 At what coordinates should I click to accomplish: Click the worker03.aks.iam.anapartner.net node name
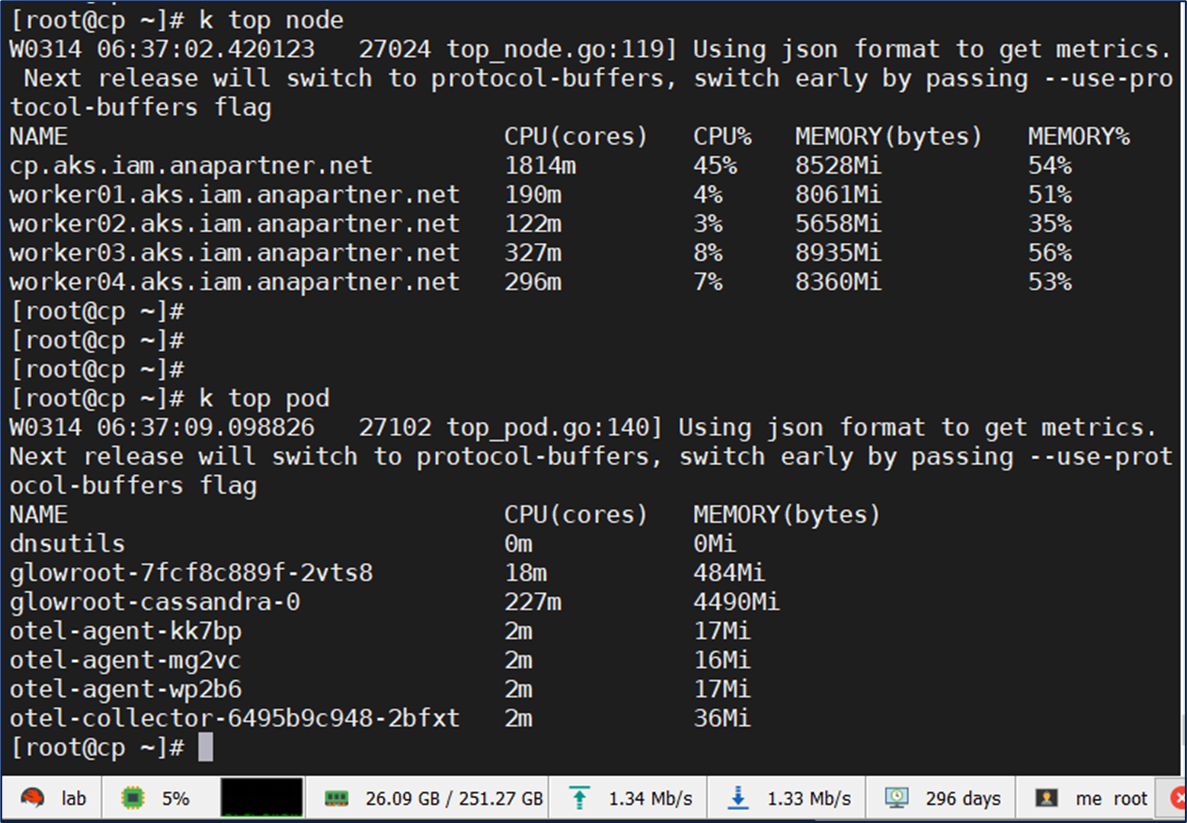click(x=235, y=253)
